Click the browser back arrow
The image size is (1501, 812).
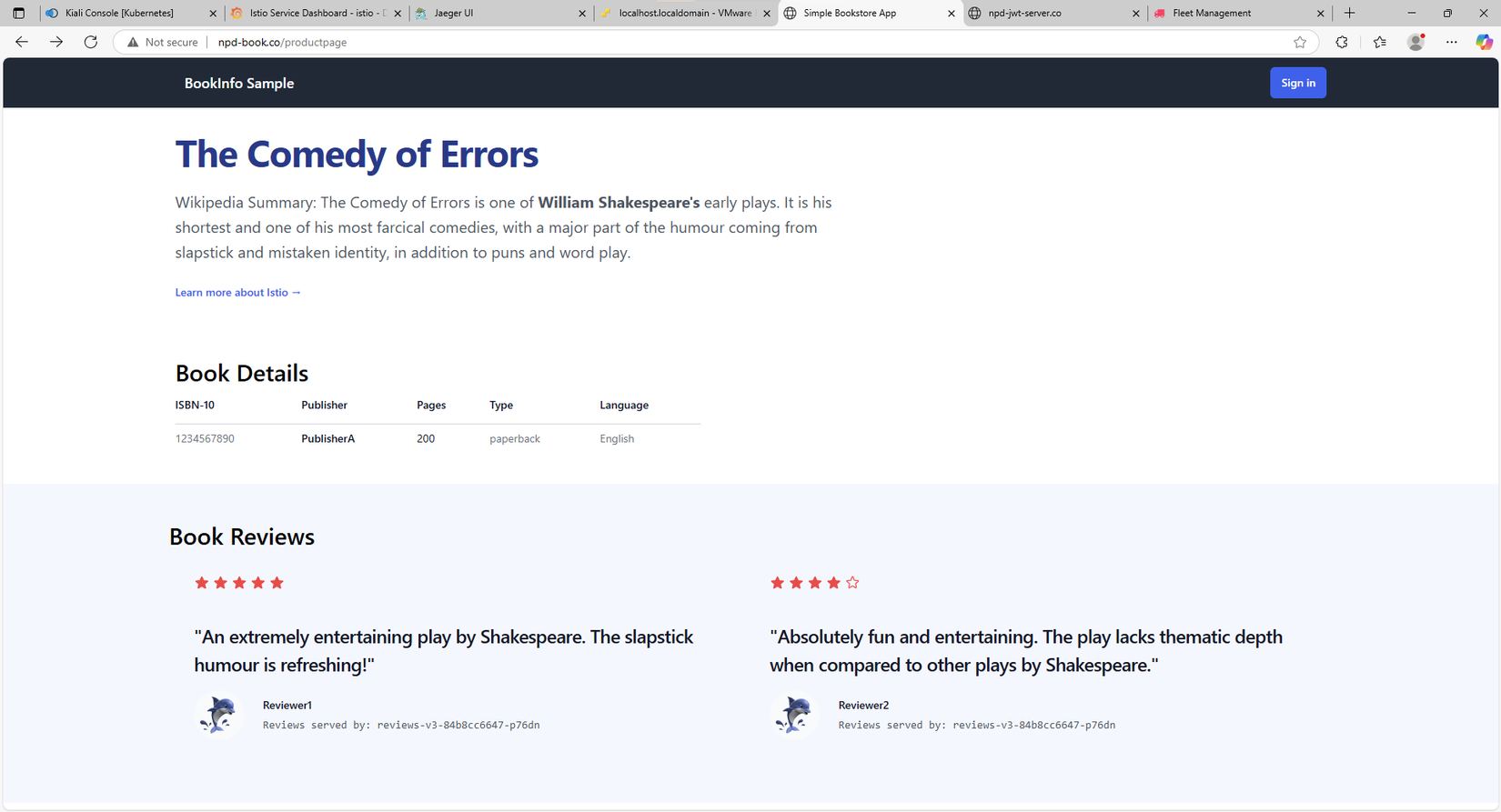(x=22, y=42)
